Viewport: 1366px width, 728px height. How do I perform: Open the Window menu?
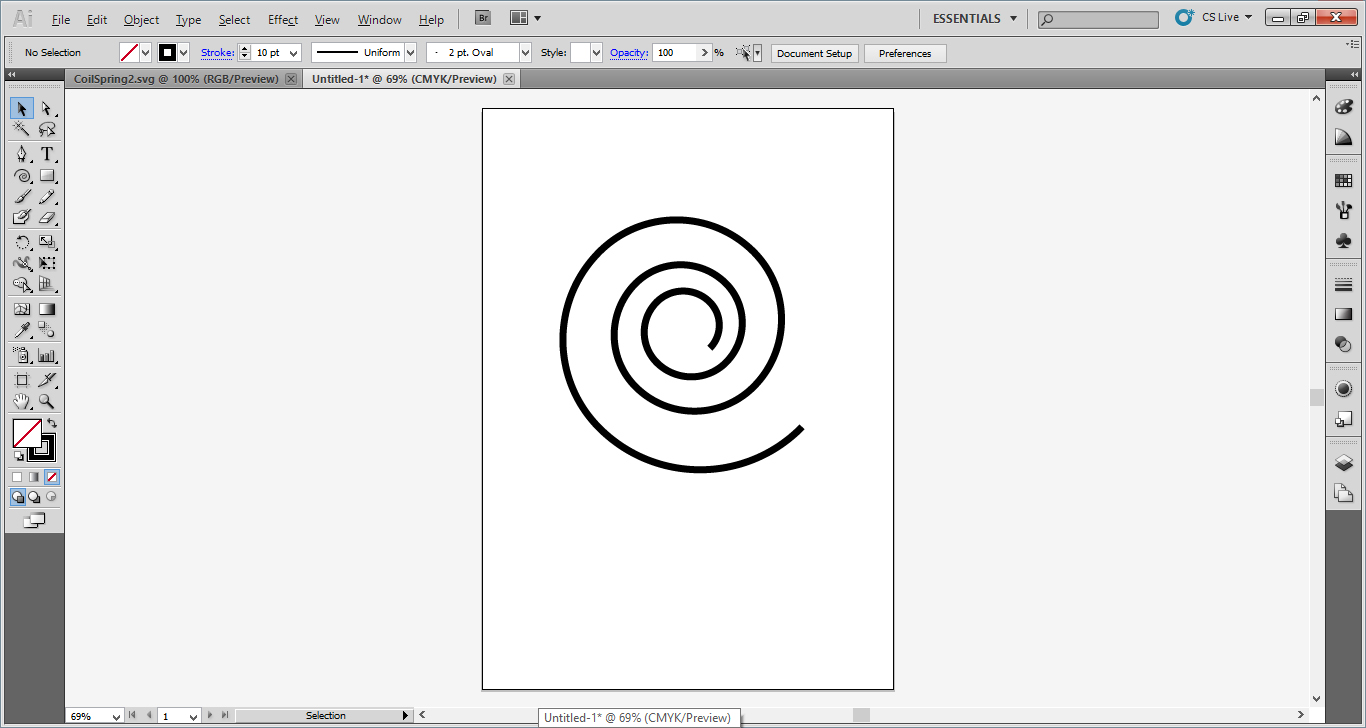380,20
